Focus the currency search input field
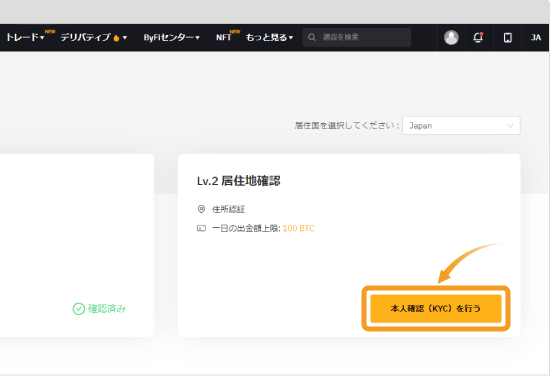550x376 pixels. tap(357, 37)
